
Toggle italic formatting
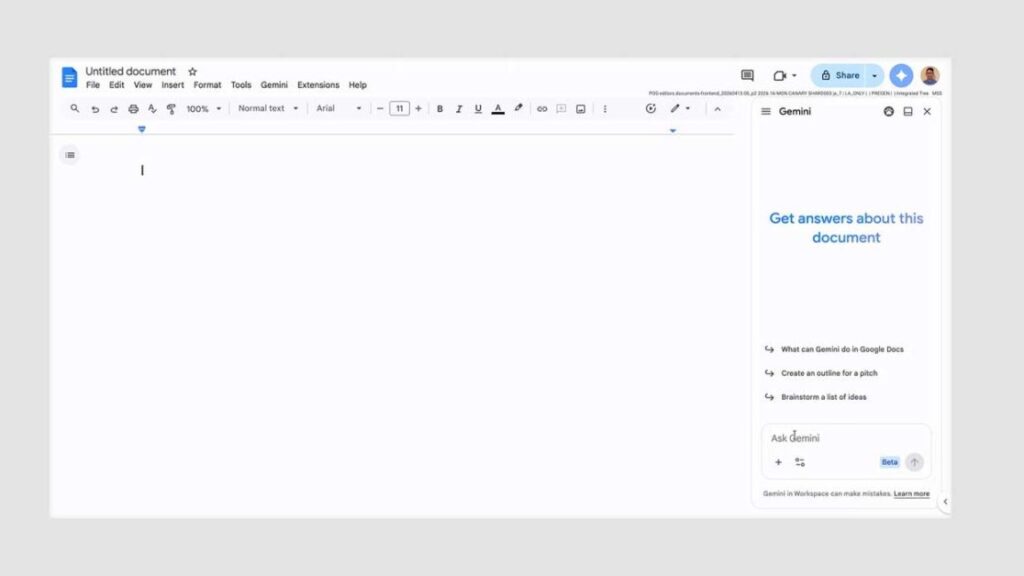tap(458, 109)
